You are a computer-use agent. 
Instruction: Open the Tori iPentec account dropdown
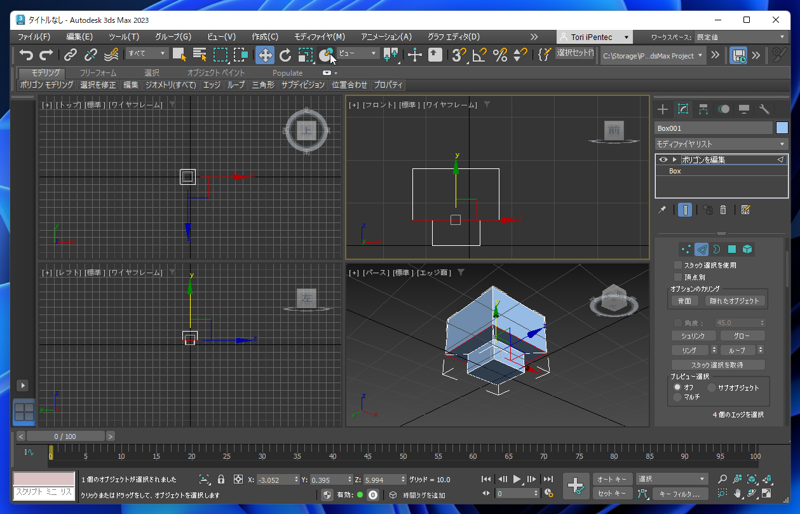click(x=595, y=37)
